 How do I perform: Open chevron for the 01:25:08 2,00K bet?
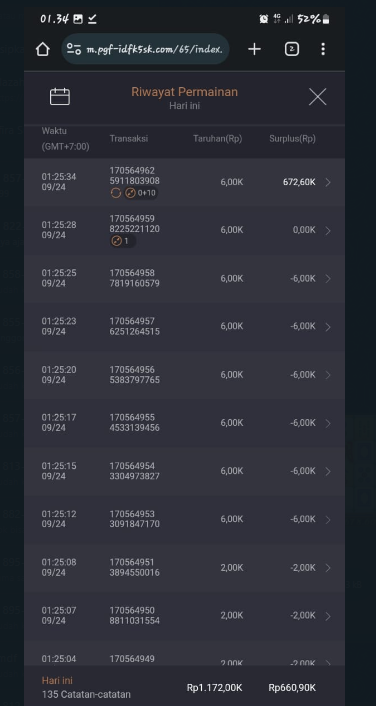tap(328, 568)
